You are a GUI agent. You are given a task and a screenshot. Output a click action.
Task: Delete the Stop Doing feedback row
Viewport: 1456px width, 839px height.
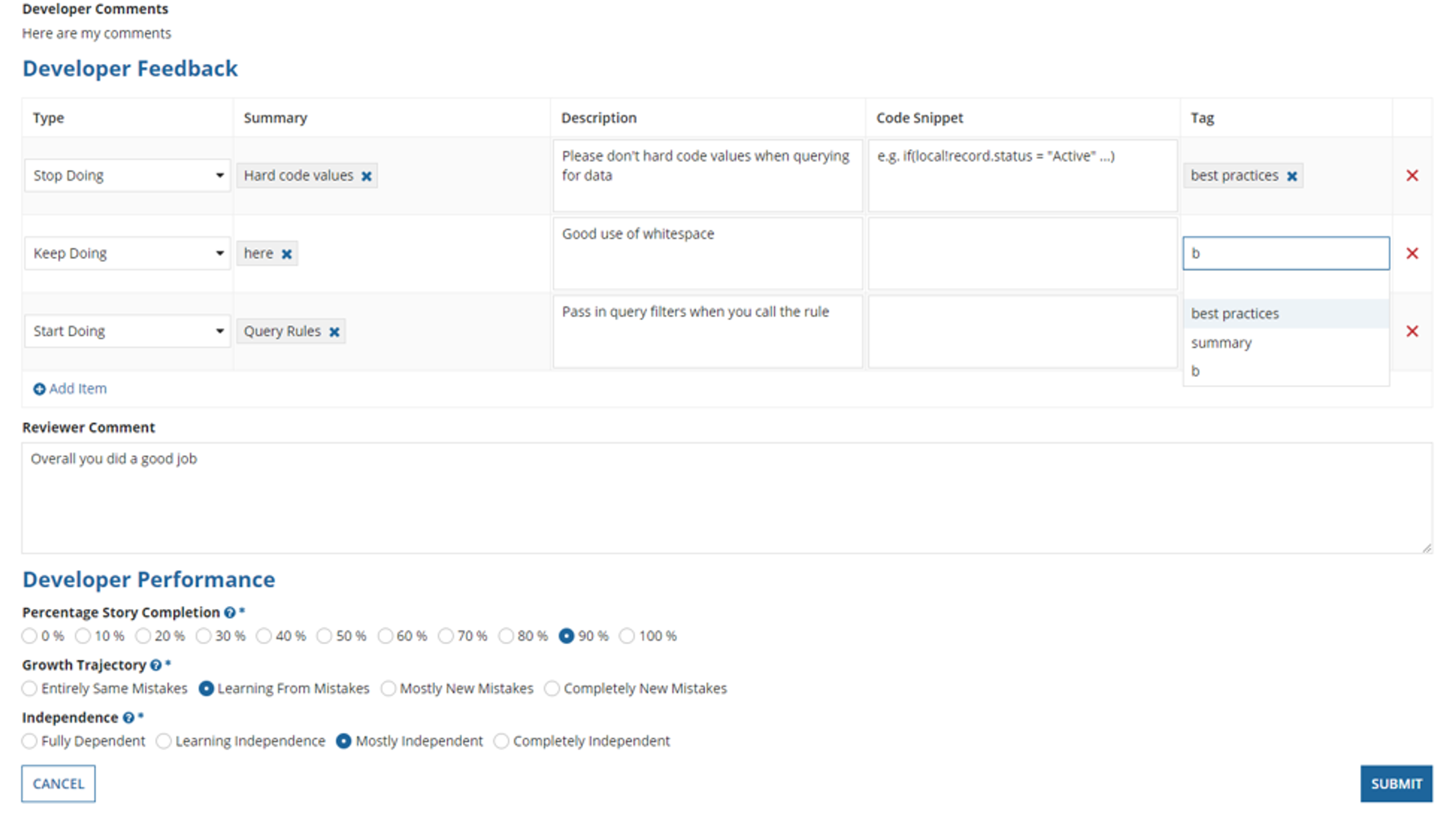(x=1412, y=175)
